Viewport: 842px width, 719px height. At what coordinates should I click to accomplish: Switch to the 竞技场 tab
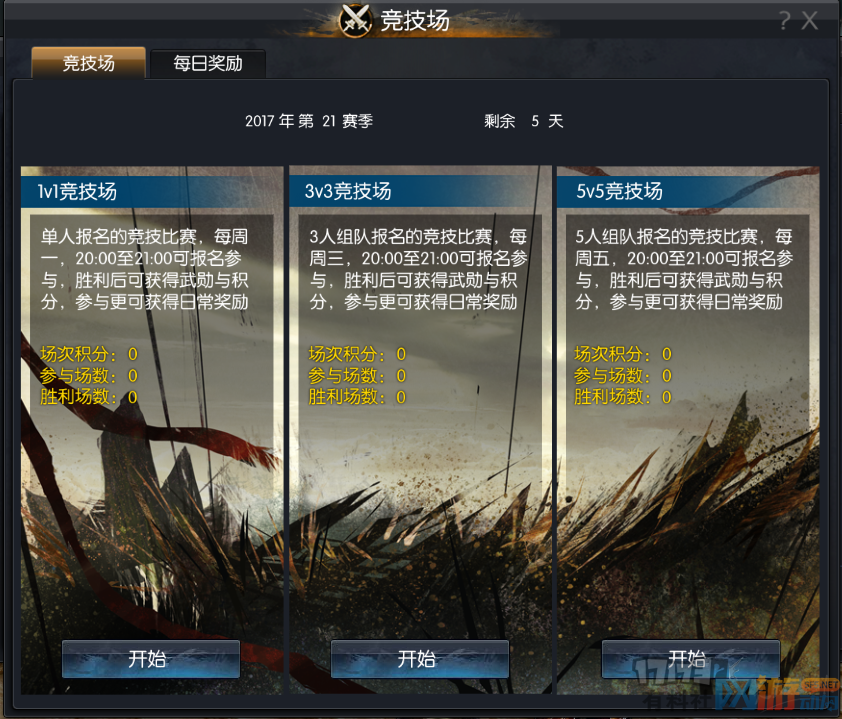coord(89,63)
